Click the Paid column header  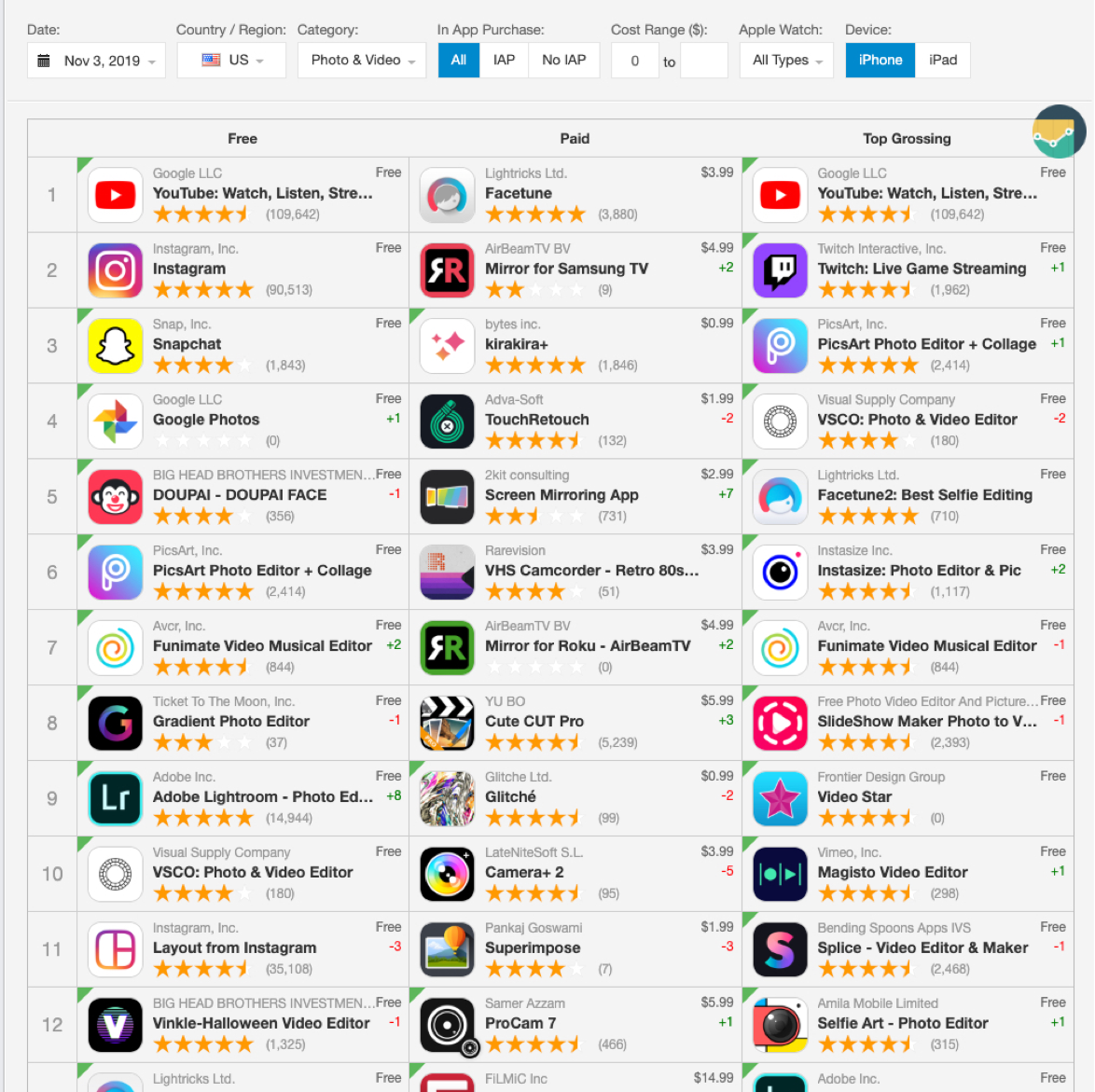point(575,138)
